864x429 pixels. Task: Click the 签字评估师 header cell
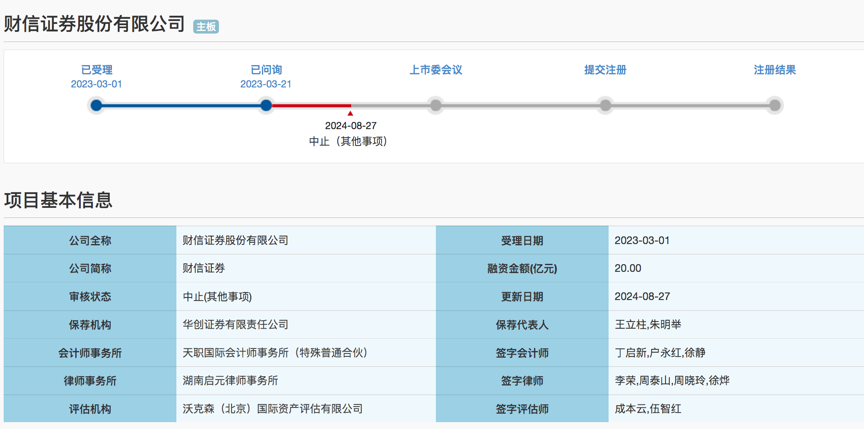point(522,409)
